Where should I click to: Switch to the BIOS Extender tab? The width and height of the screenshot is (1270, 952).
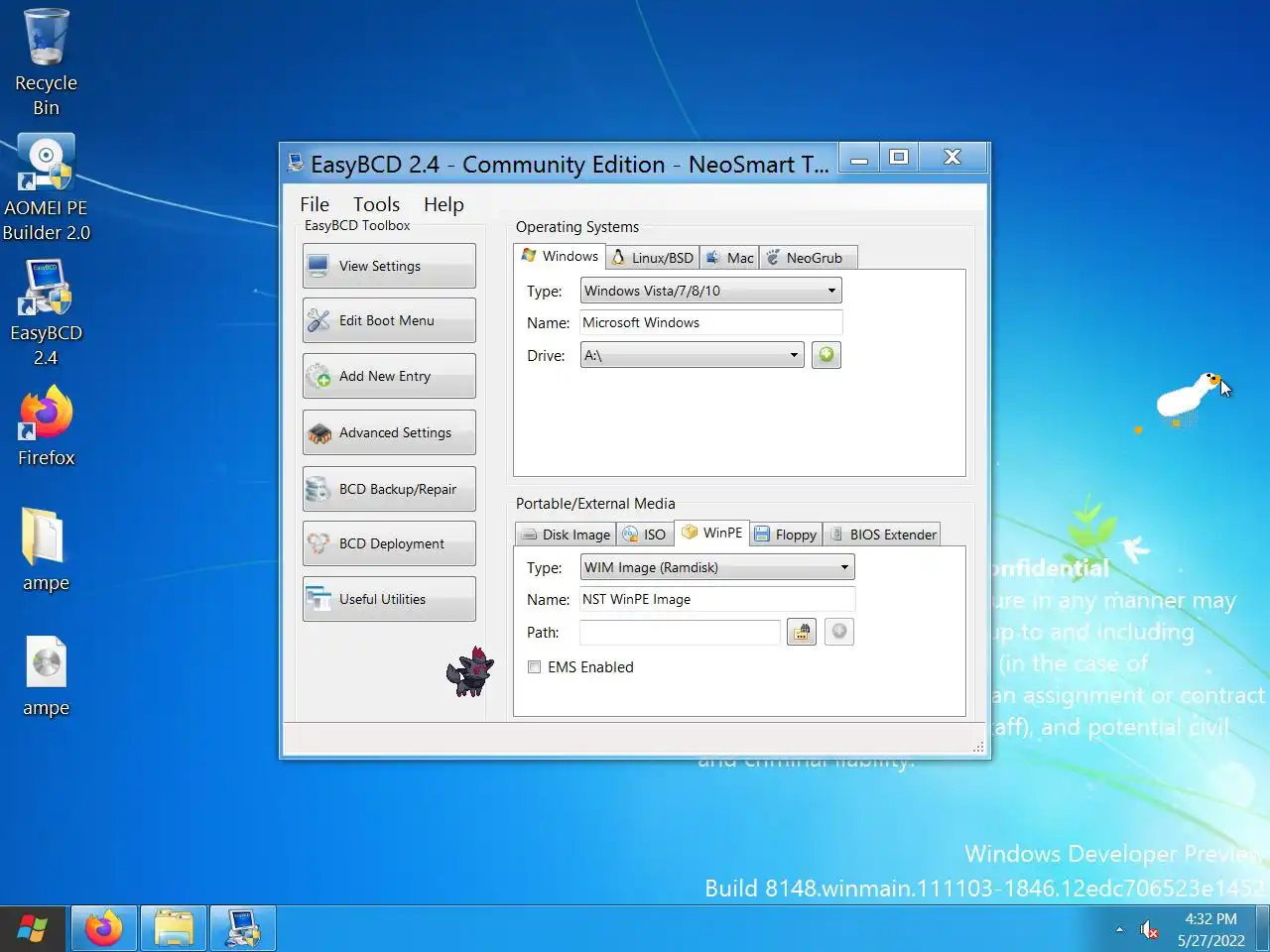click(x=881, y=535)
